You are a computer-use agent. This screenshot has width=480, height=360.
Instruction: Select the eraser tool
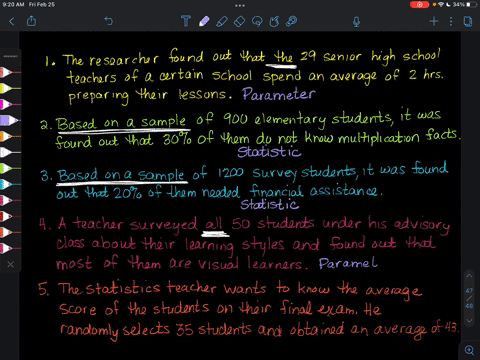point(239,22)
